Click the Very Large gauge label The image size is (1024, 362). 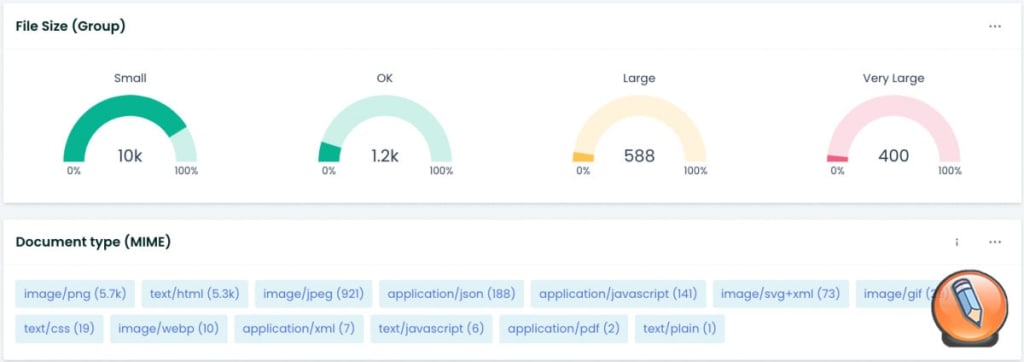point(893,78)
